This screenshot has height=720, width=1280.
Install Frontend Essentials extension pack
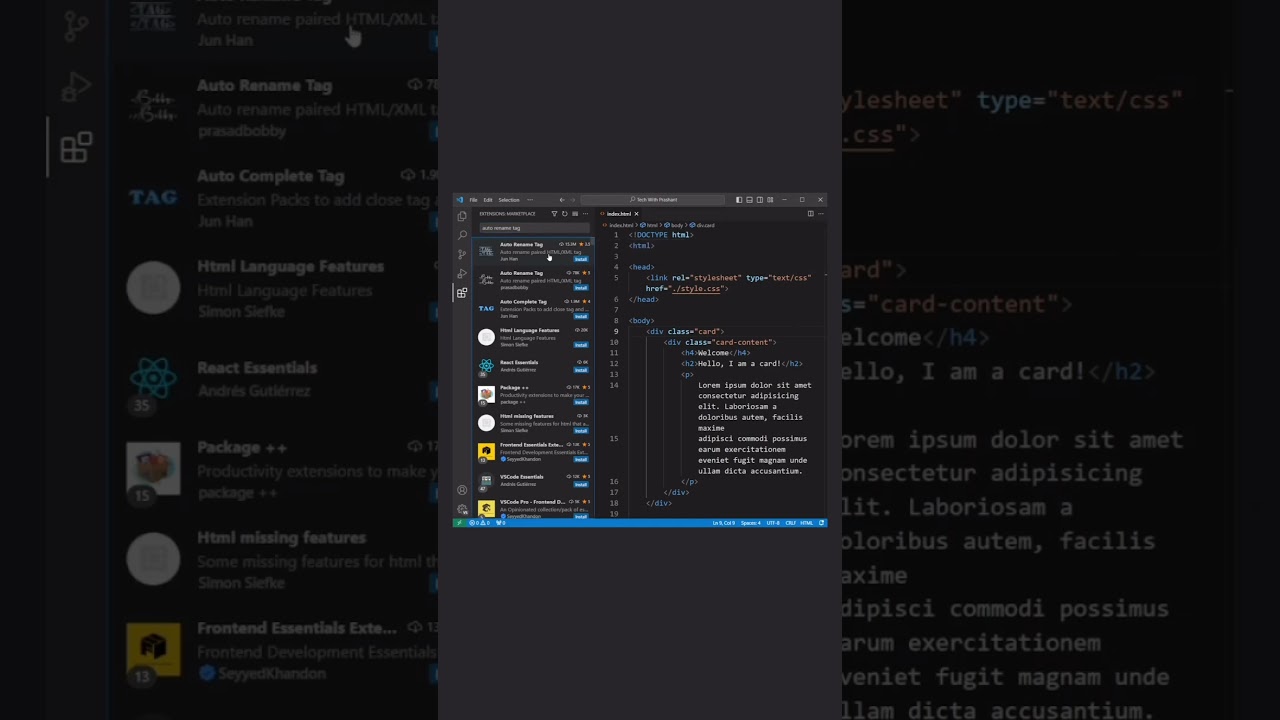click(581, 459)
